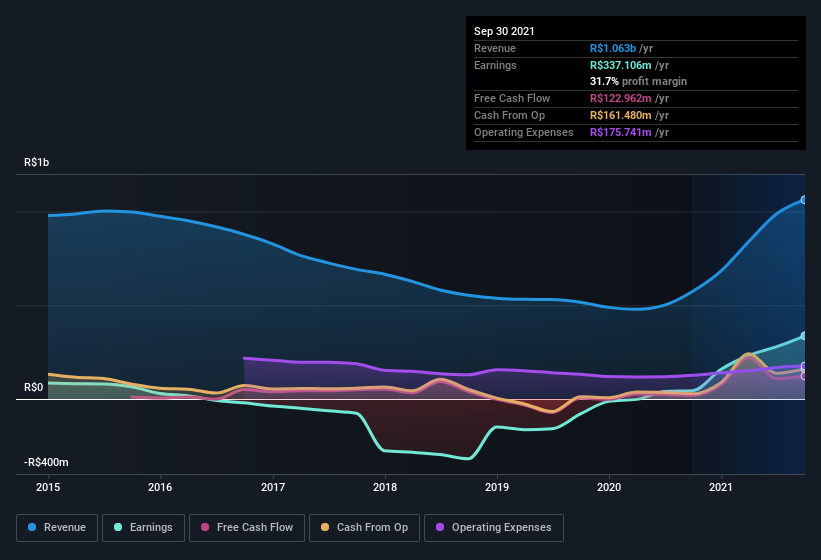Screen dimensions: 821x560
Task: Toggle the Cash From Op legend button
Action: click(x=364, y=528)
